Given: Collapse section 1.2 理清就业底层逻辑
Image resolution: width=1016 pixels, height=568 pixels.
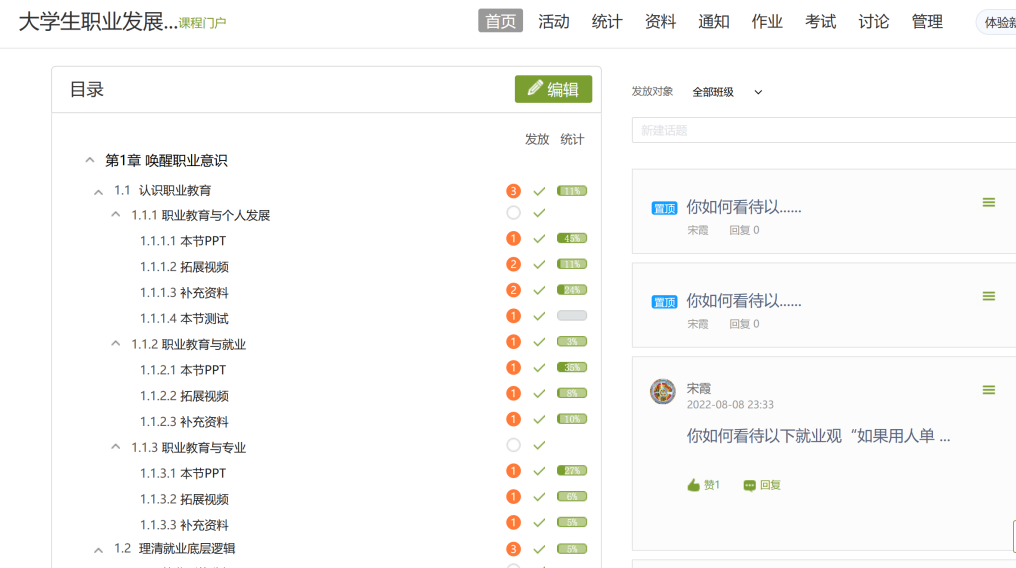Looking at the screenshot, I should pyautogui.click(x=98, y=550).
